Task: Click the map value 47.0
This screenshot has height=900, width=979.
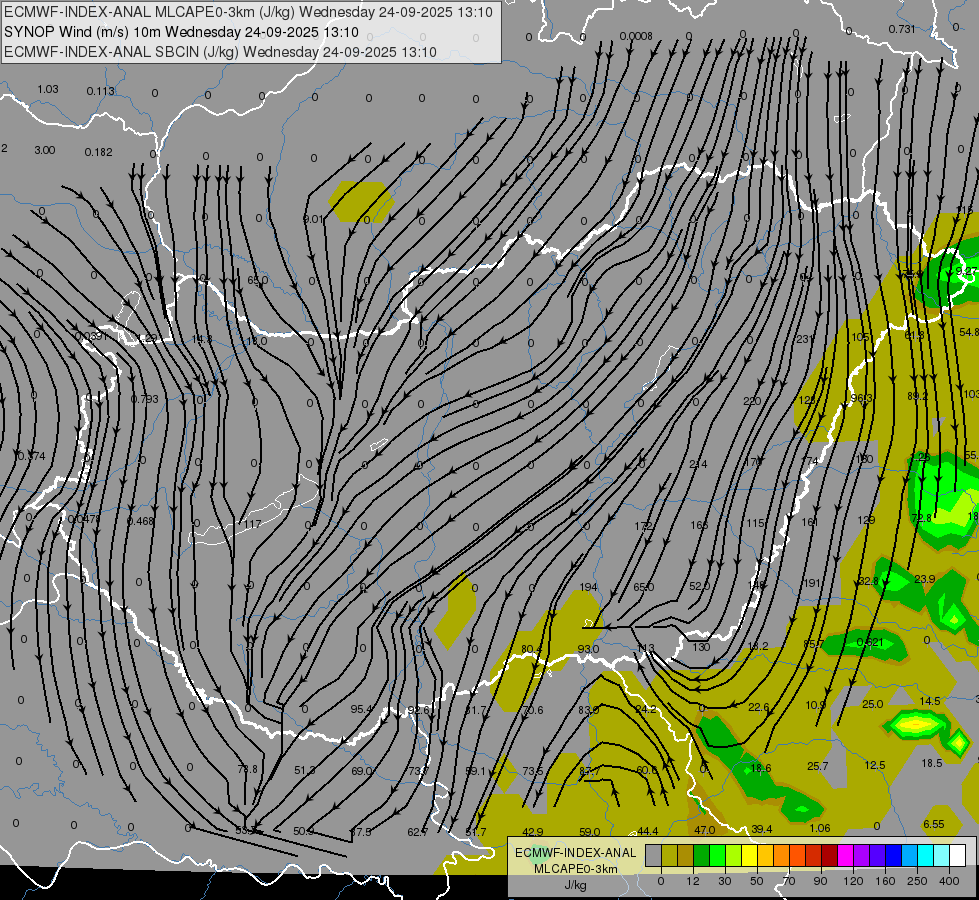Action: point(705,830)
